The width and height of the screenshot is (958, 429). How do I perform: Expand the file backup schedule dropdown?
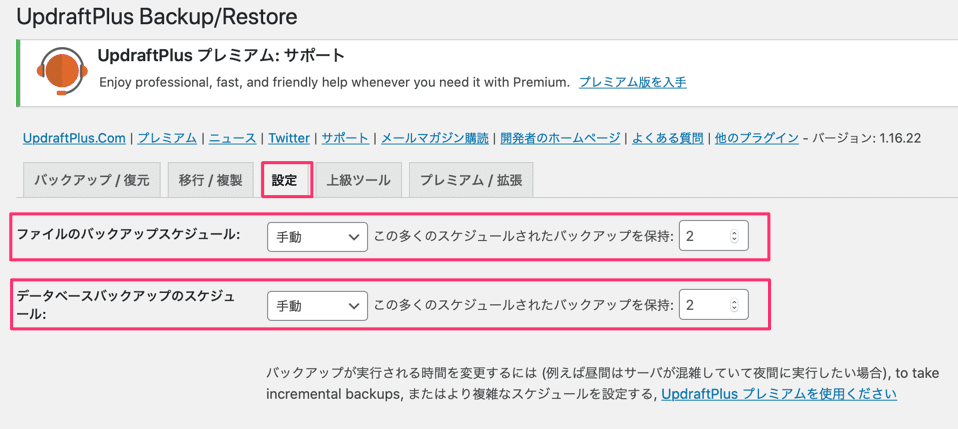click(317, 237)
